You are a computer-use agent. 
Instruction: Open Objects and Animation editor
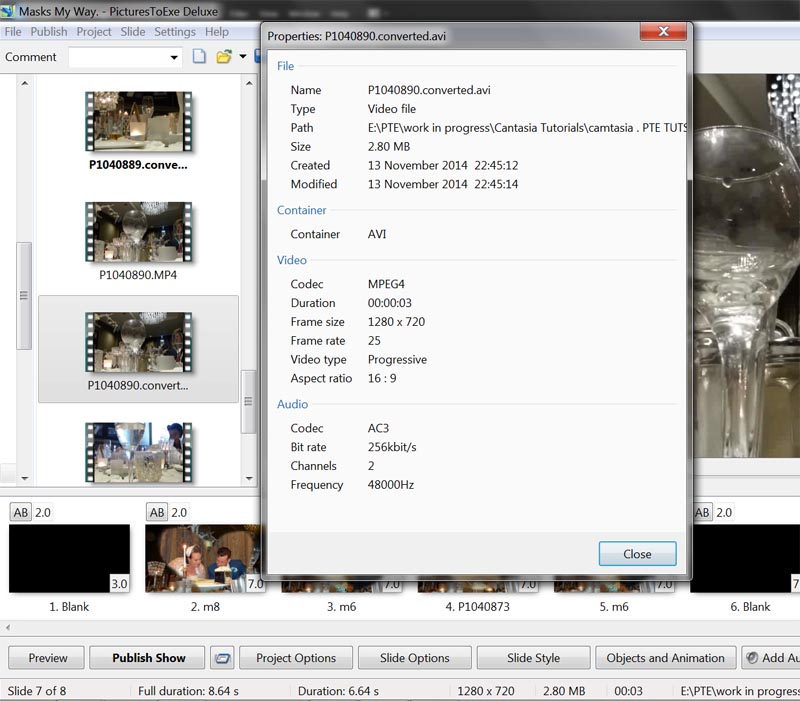click(665, 658)
